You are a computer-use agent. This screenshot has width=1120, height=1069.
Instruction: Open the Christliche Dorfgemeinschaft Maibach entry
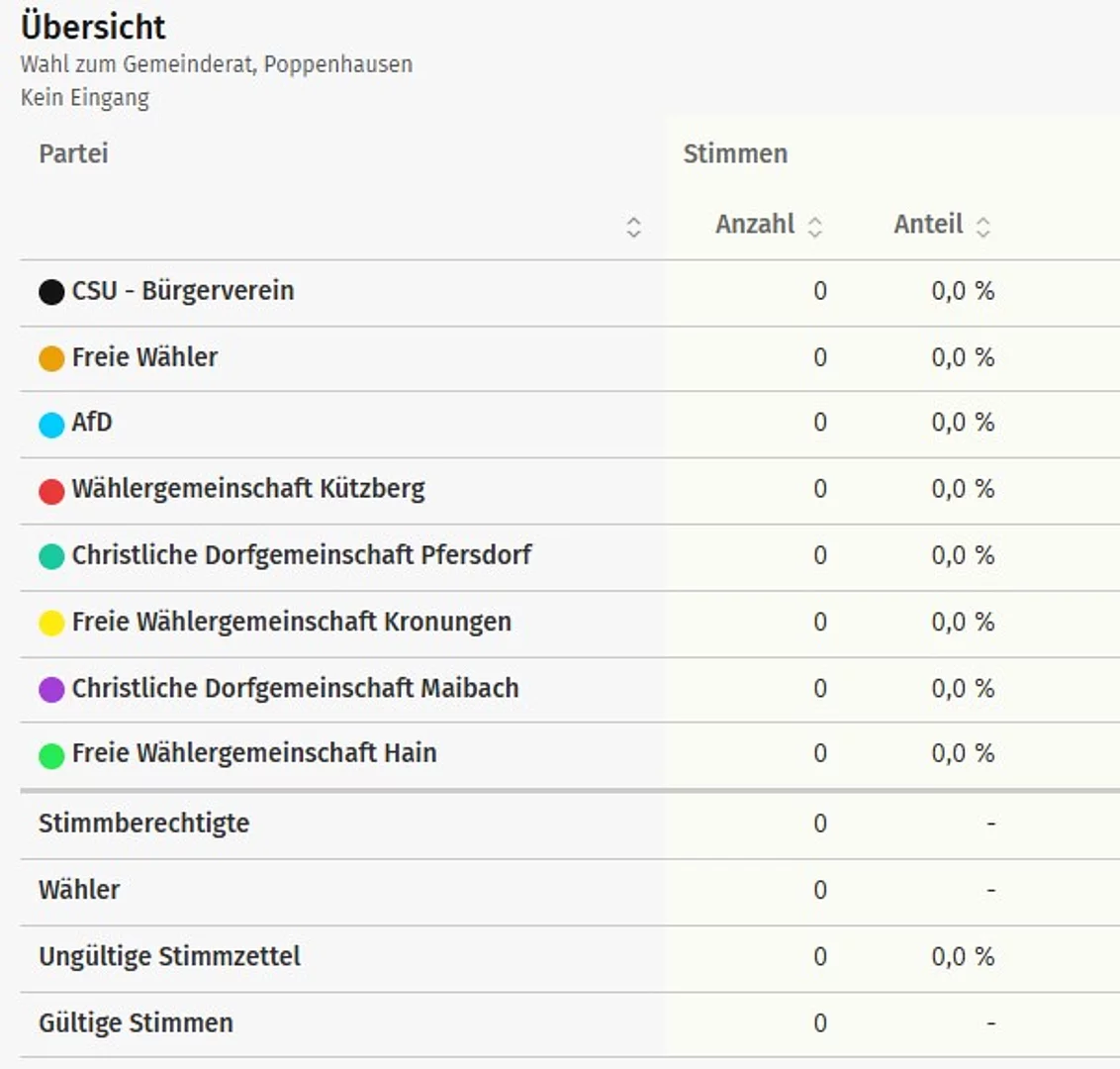tap(295, 688)
